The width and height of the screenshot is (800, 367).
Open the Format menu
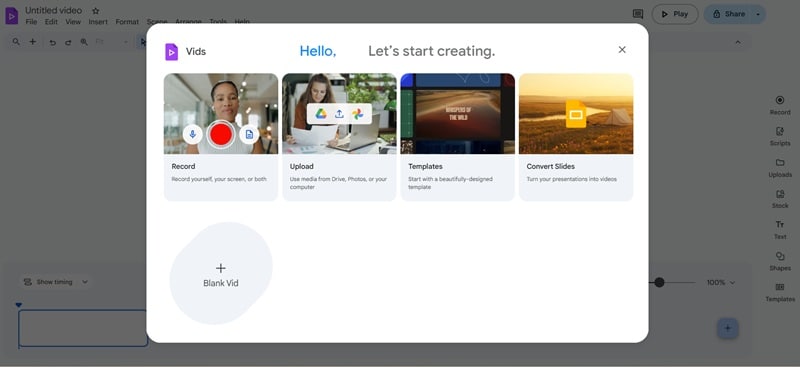[x=127, y=22]
